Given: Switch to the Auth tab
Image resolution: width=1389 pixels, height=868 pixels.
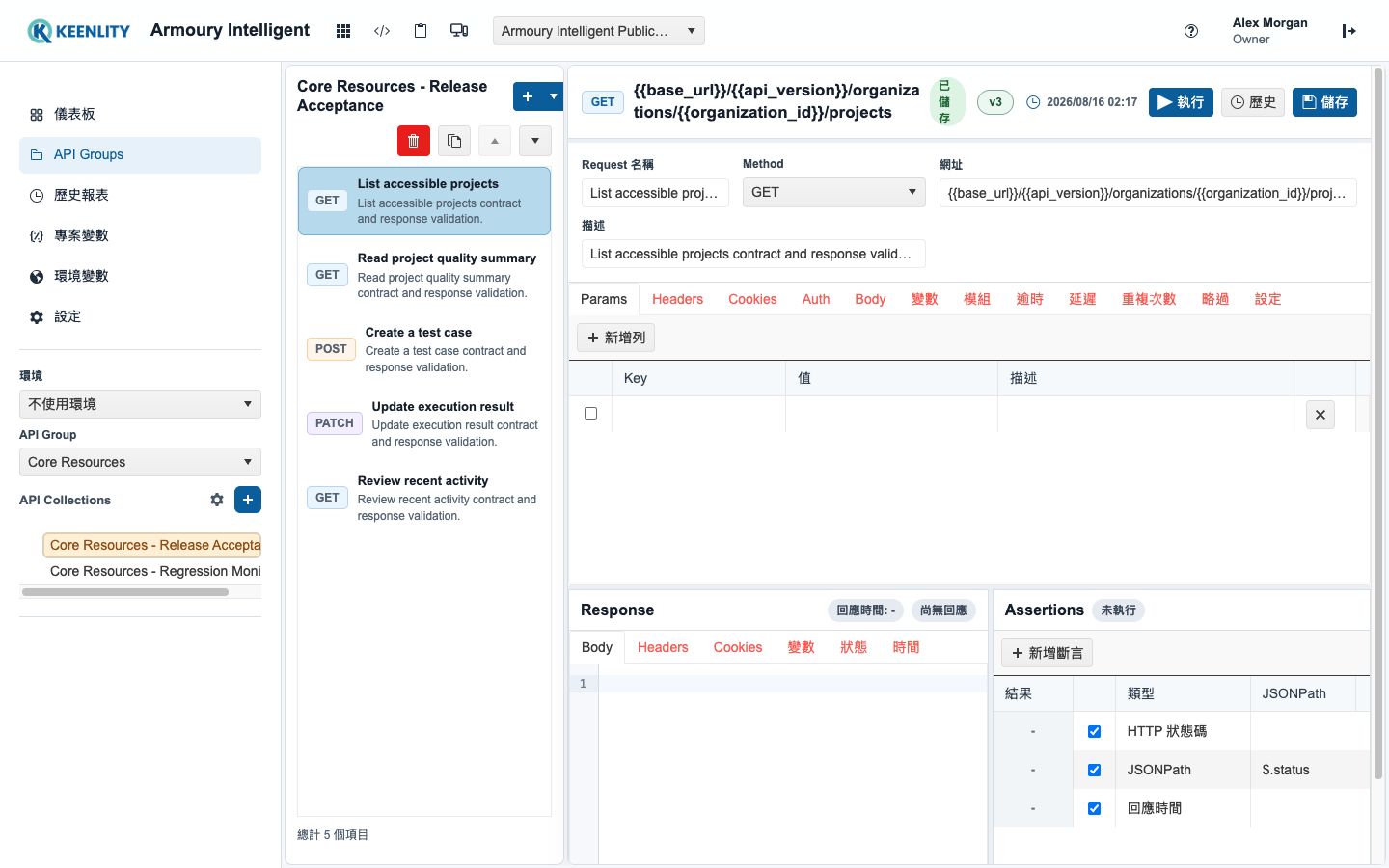Looking at the screenshot, I should 816,299.
